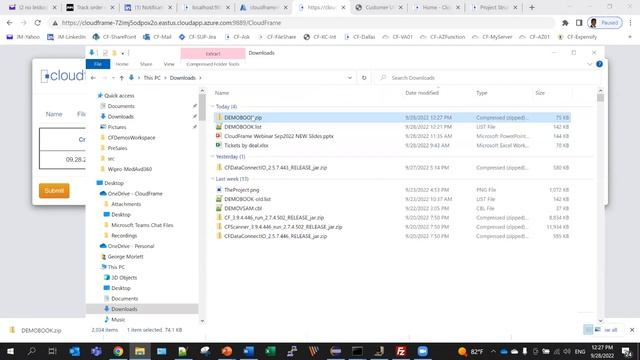The image size is (640, 360).
Task: Open Explorer help question mark icon
Action: click(x=599, y=64)
